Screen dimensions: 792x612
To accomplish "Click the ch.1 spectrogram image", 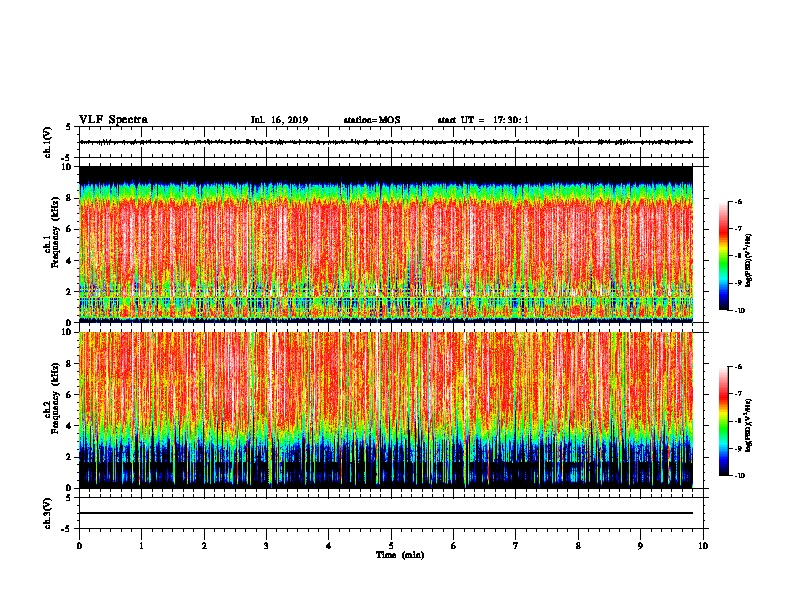I will pos(386,244).
